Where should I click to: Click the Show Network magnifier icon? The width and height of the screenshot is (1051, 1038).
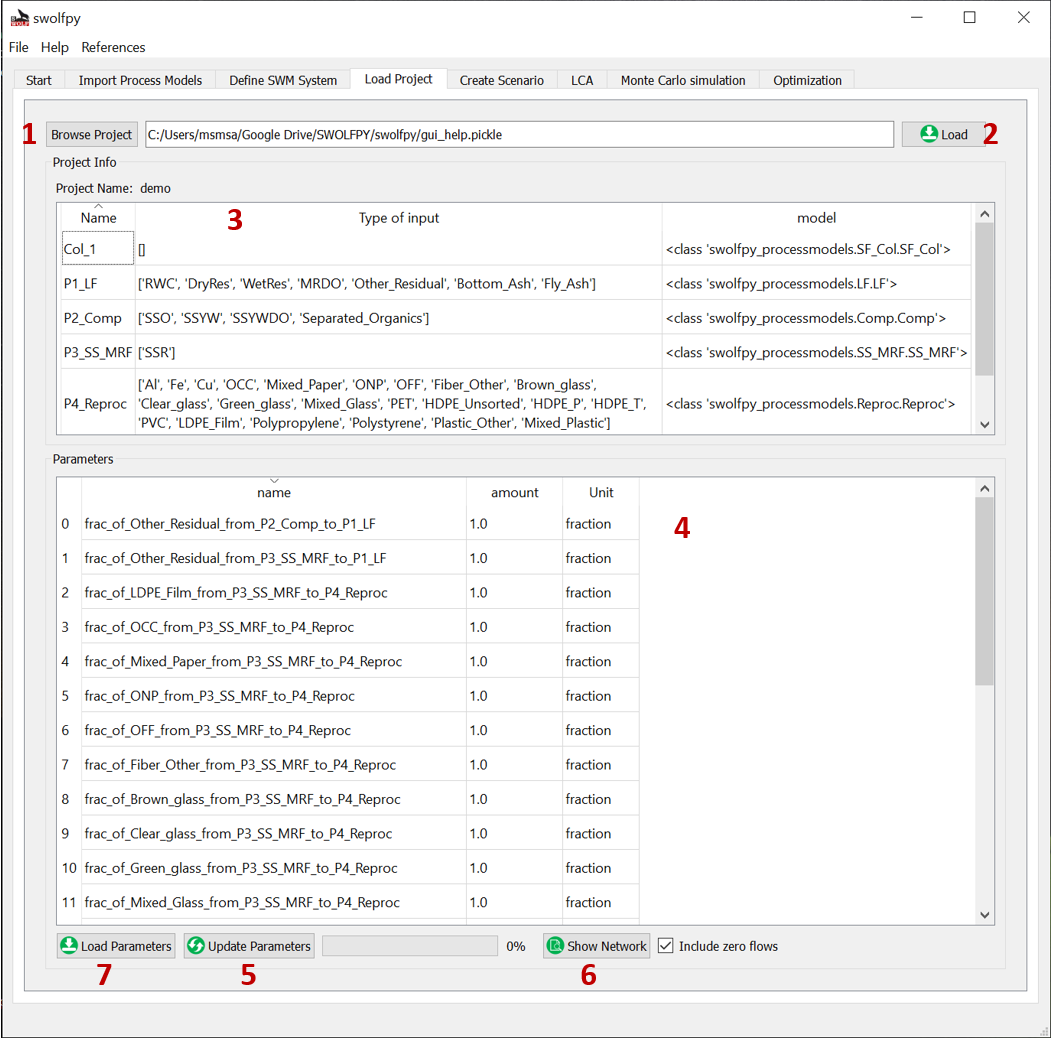(x=555, y=946)
